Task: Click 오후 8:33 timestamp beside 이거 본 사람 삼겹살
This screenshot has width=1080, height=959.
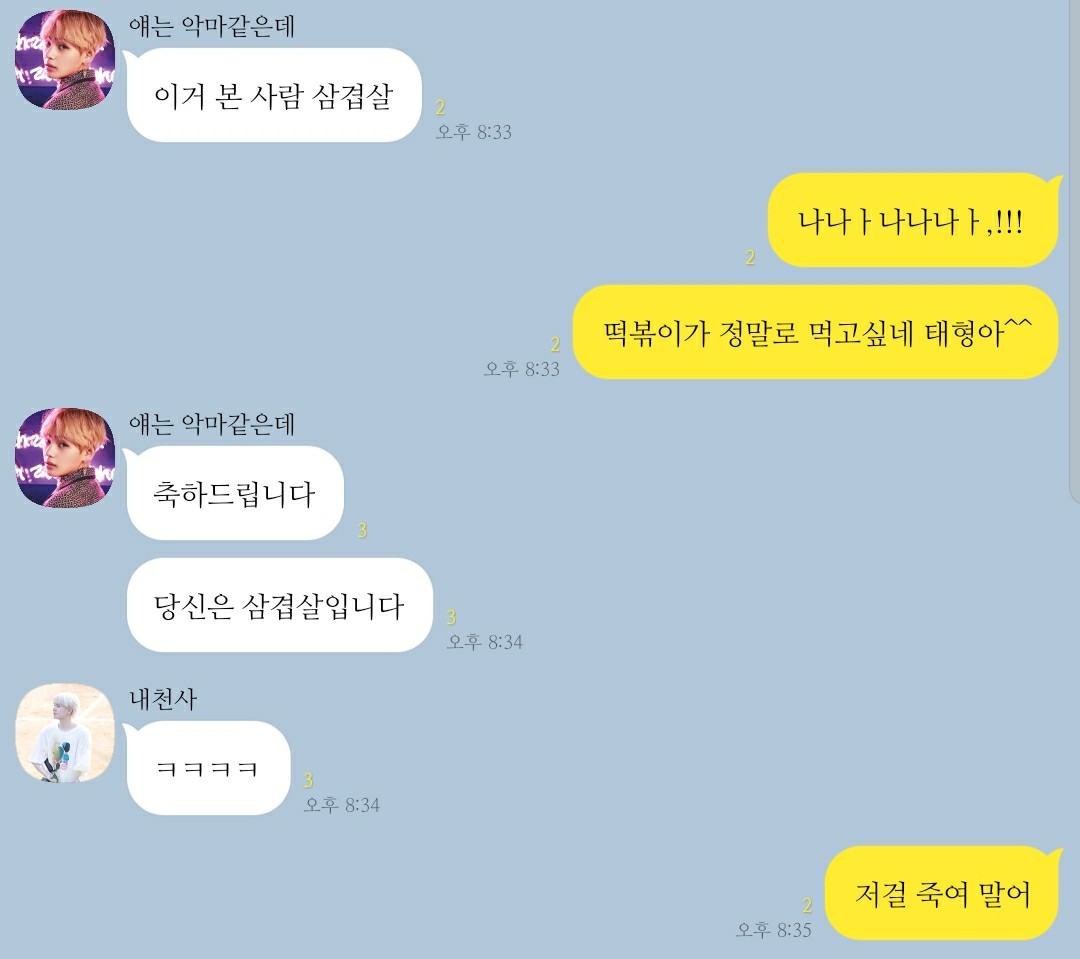Action: [474, 132]
